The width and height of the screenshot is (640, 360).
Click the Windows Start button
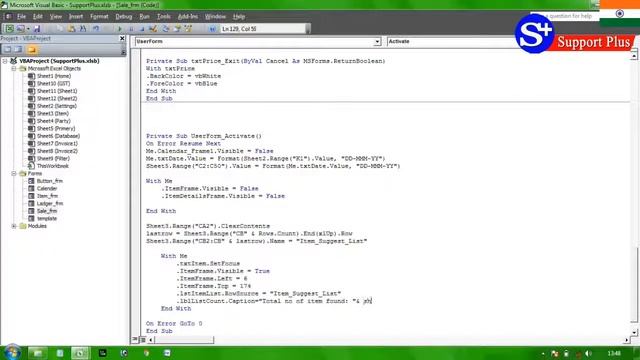click(x=12, y=352)
